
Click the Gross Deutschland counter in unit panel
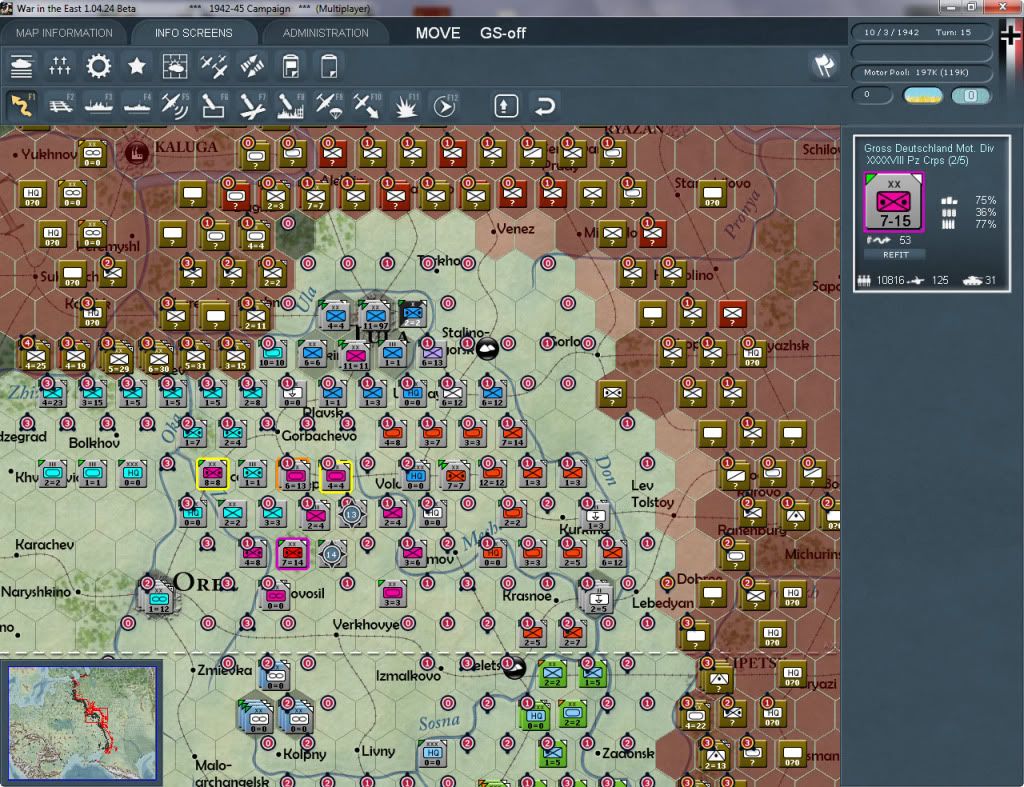click(x=894, y=202)
